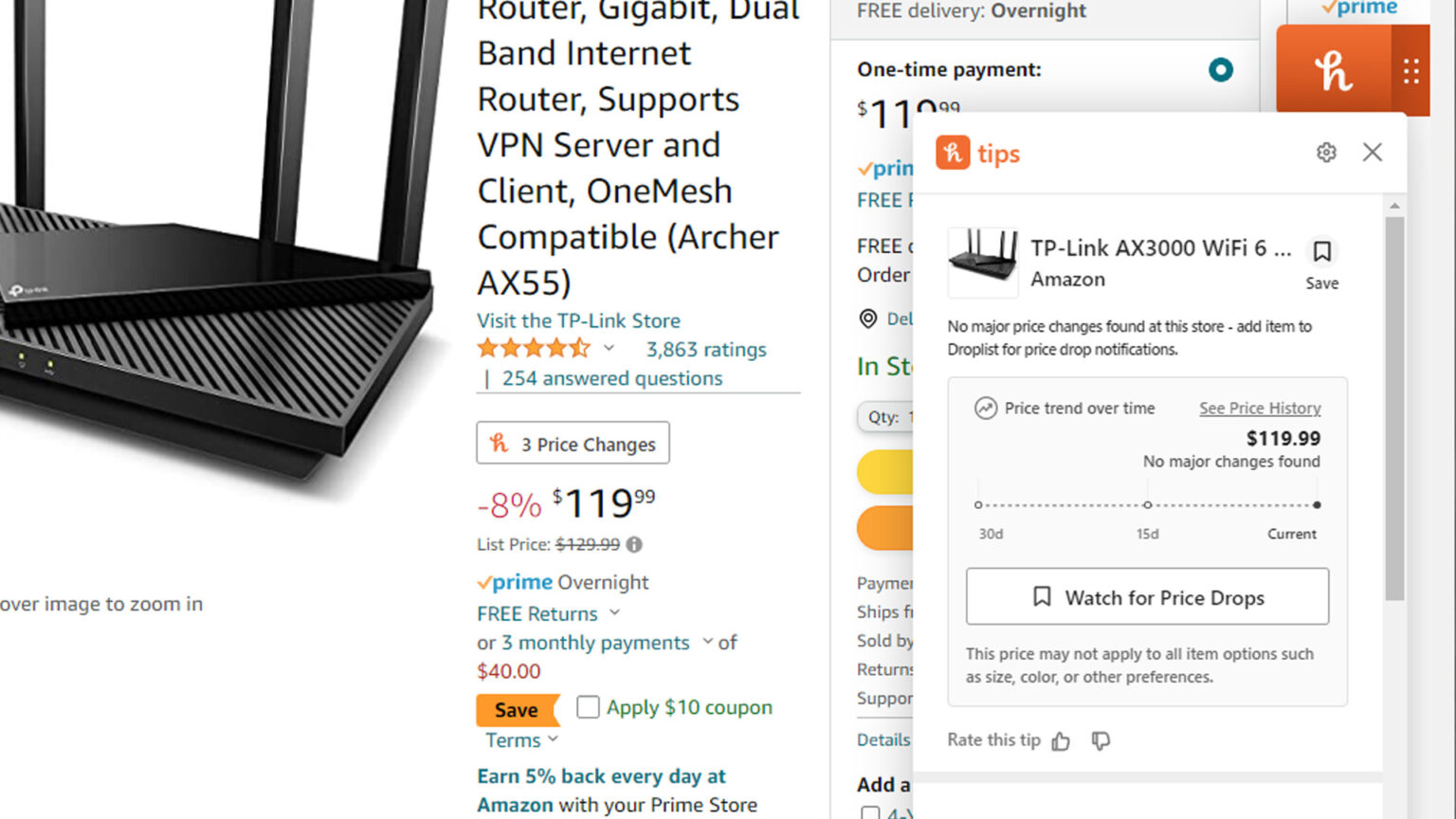This screenshot has width=1456, height=819.
Task: Click the price trend chart icon
Action: tap(984, 408)
